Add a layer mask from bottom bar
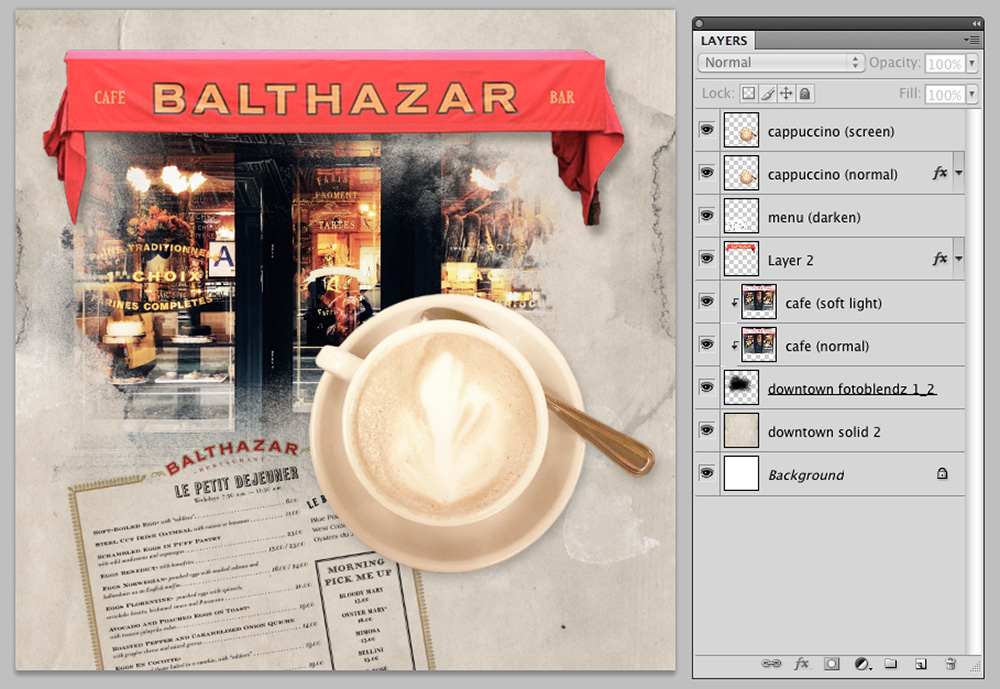 tap(831, 664)
